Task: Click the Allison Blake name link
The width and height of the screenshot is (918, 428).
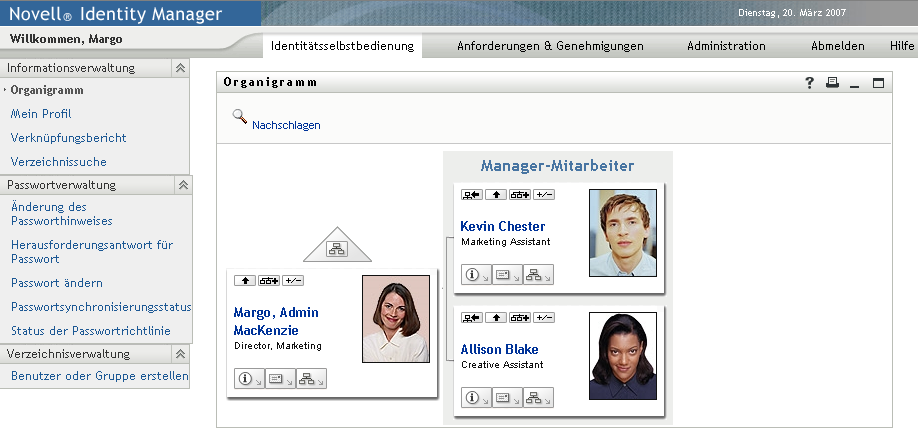Action: (x=499, y=350)
